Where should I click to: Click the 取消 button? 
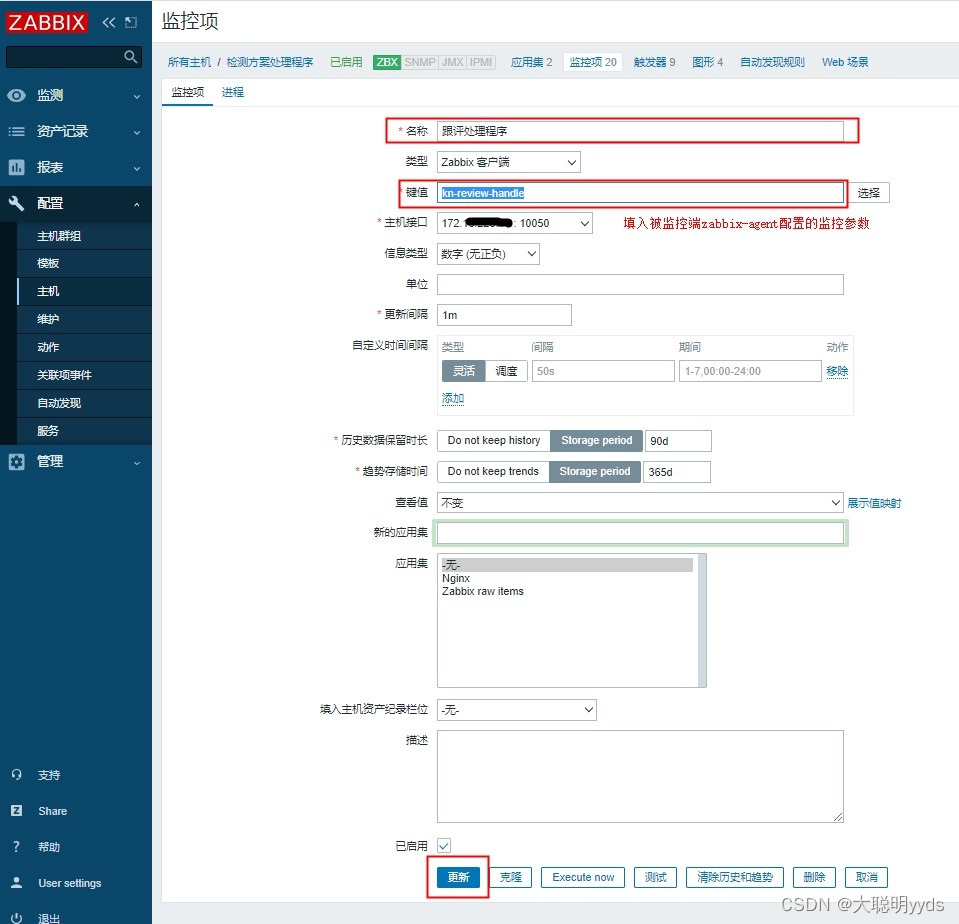[866, 877]
